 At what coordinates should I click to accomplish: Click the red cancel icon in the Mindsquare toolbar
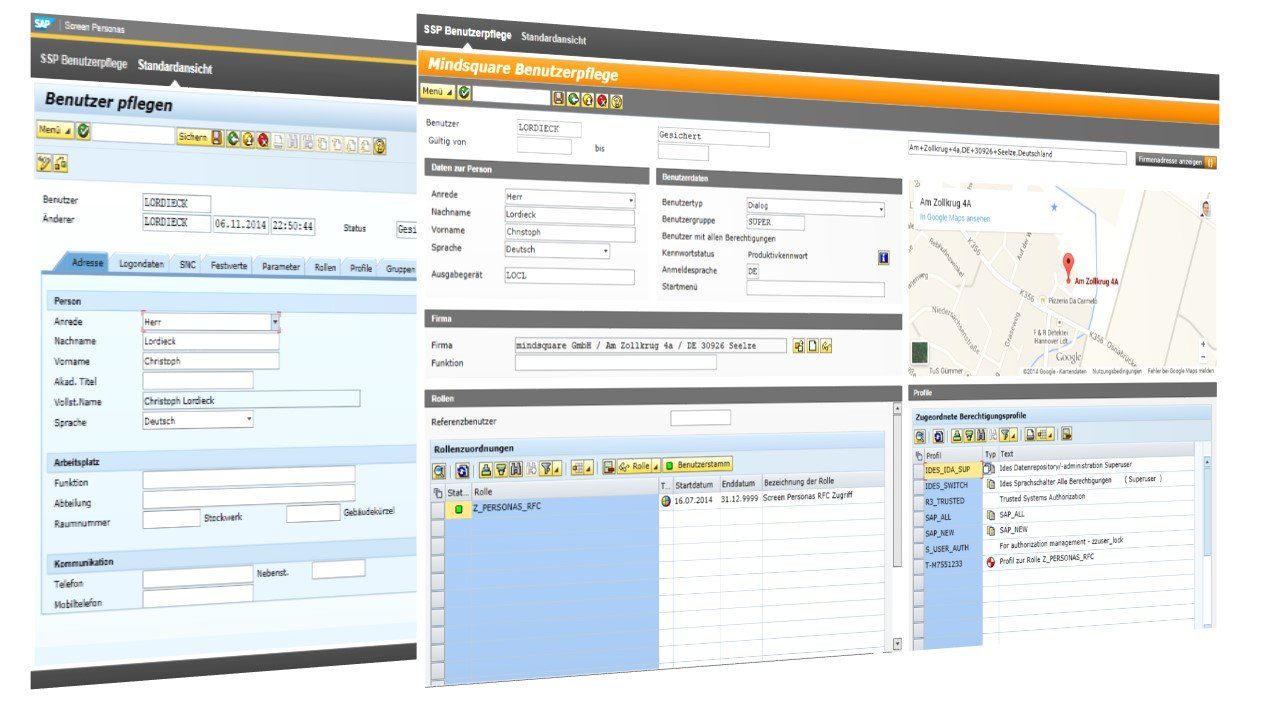(x=602, y=101)
